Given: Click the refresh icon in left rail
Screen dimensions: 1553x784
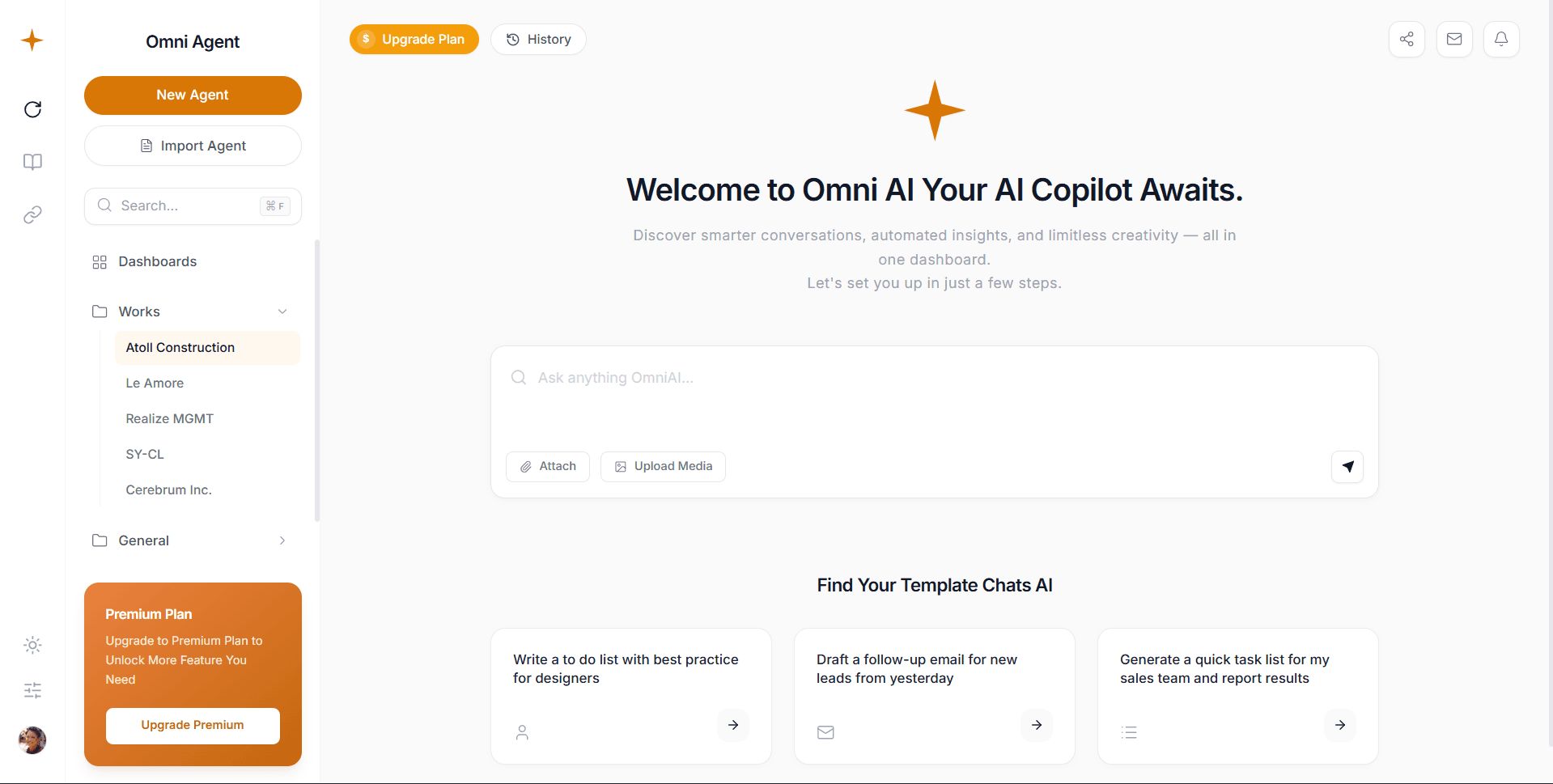Looking at the screenshot, I should [32, 109].
